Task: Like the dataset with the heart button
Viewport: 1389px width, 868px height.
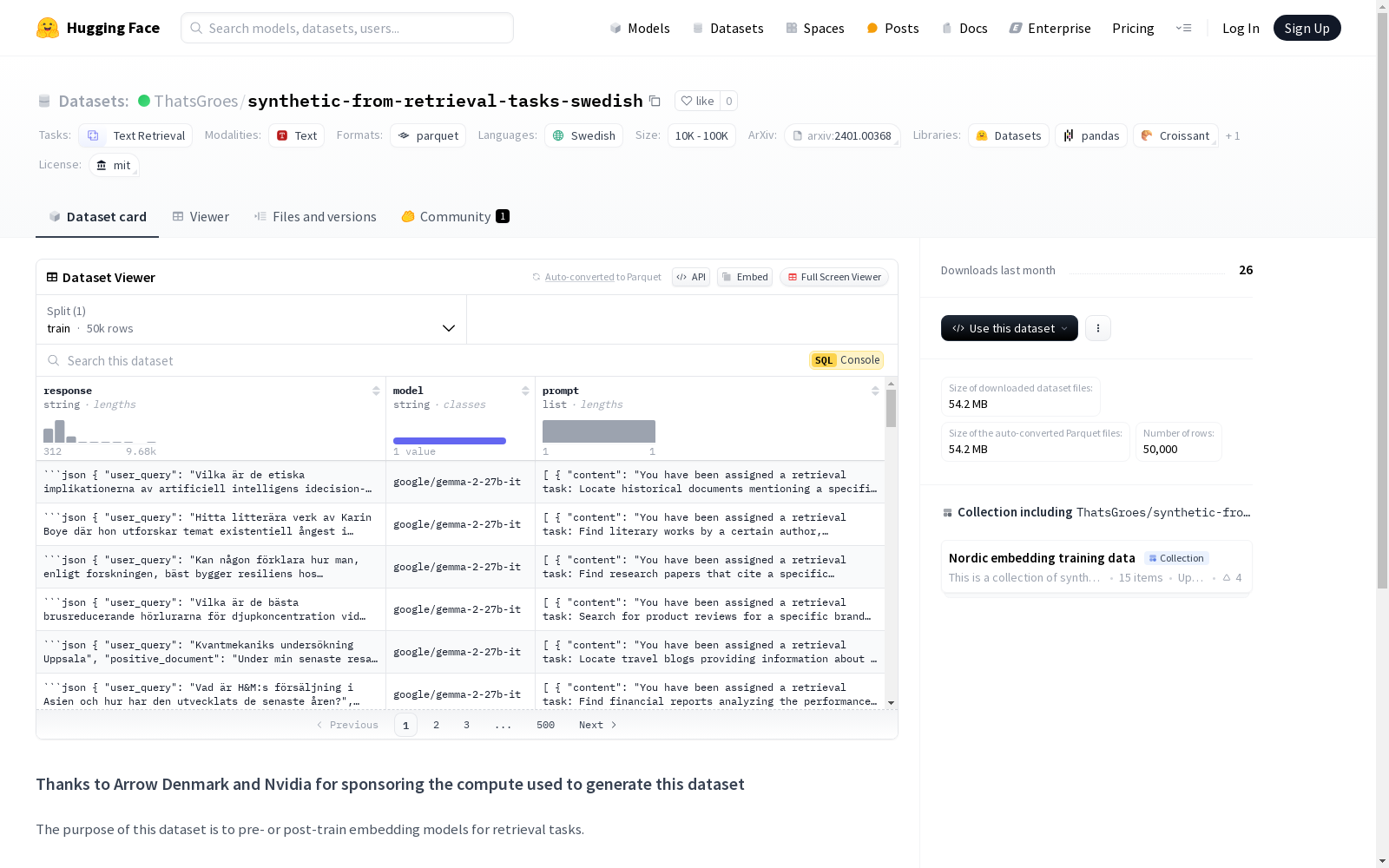Action: click(x=697, y=101)
